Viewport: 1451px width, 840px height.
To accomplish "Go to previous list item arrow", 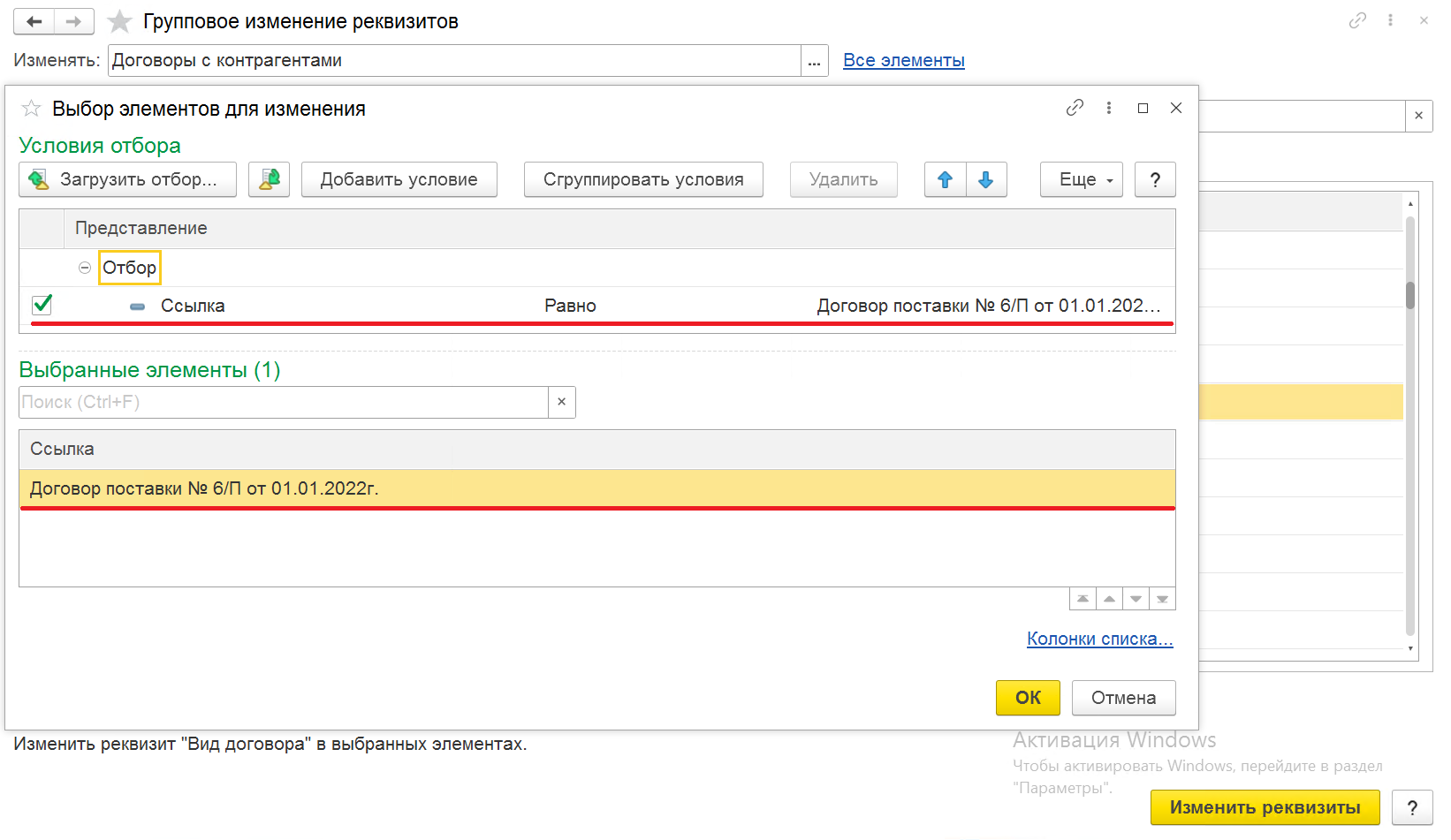I will (x=1109, y=599).
